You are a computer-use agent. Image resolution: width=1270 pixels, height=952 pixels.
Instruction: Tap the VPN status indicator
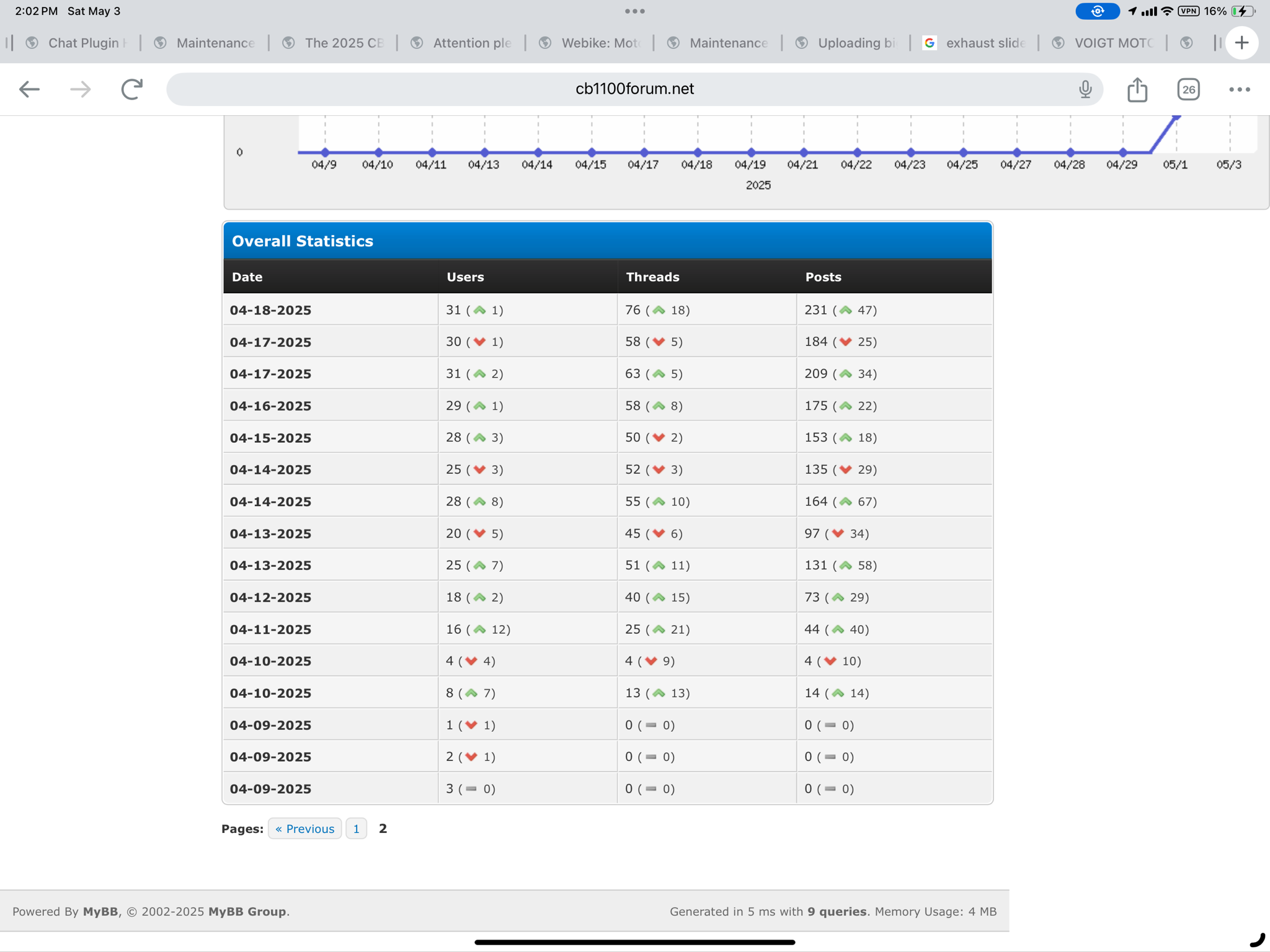pyautogui.click(x=1188, y=11)
